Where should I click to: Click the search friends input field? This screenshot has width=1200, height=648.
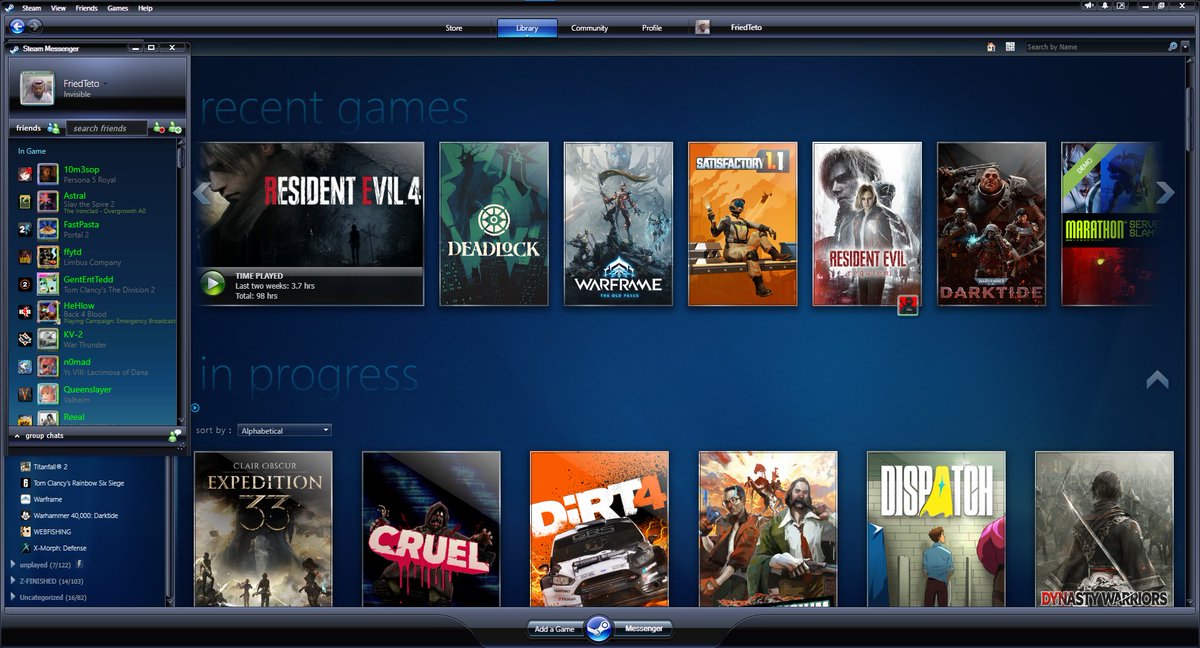107,128
